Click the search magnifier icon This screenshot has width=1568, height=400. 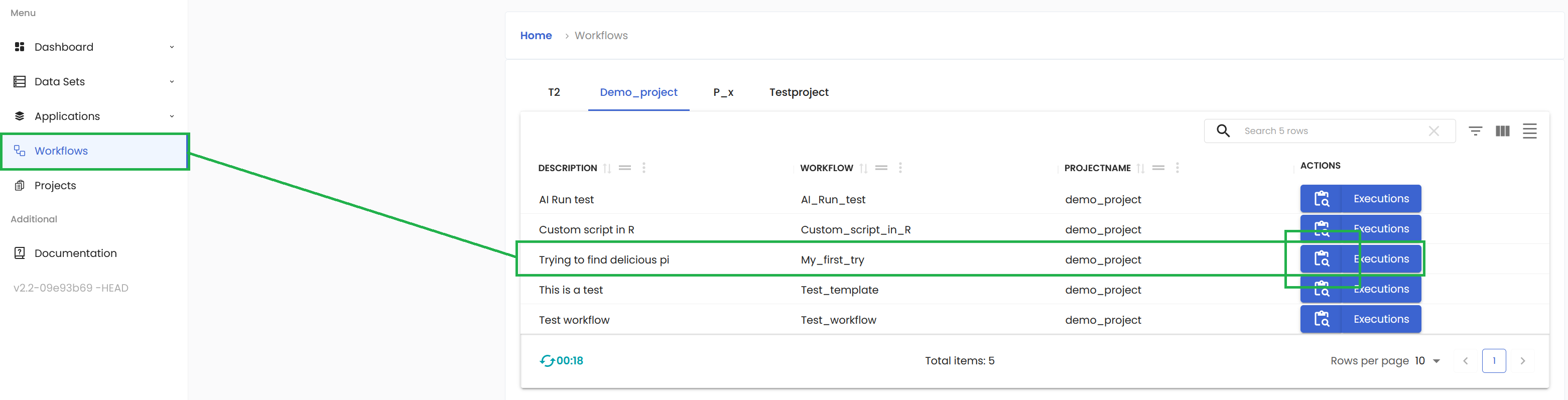(1223, 131)
